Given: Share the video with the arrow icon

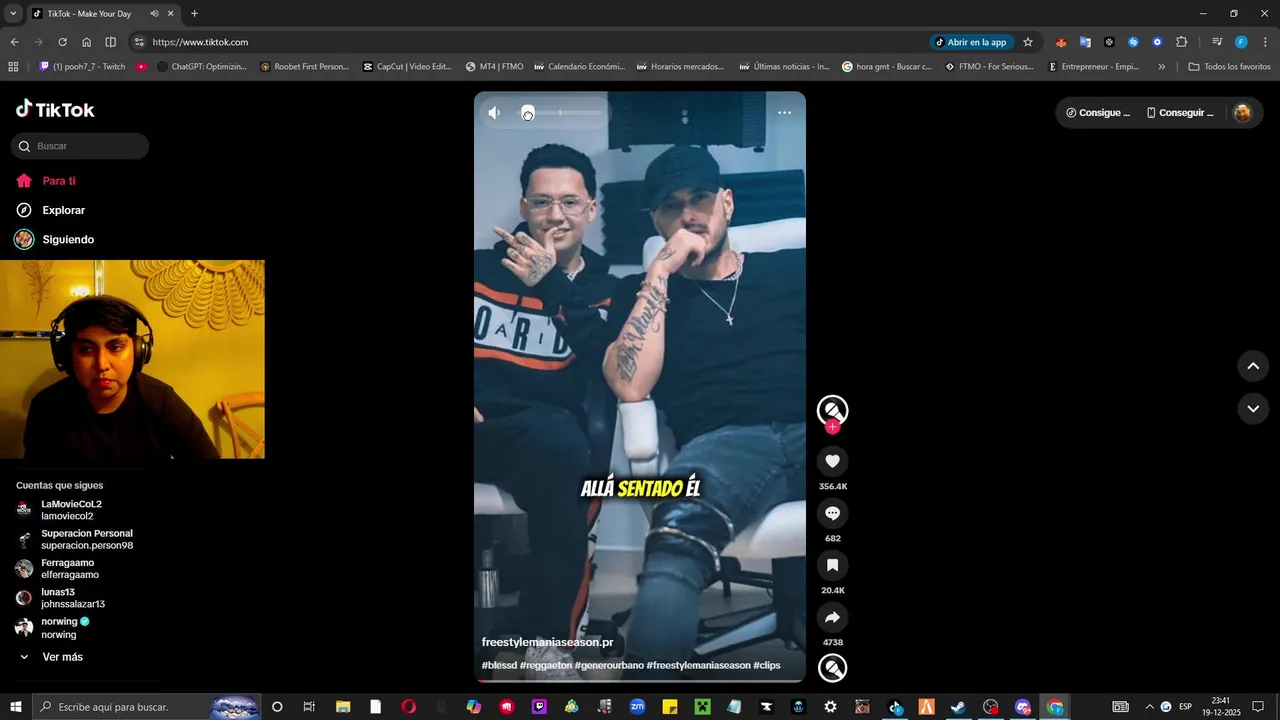Looking at the screenshot, I should [832, 617].
